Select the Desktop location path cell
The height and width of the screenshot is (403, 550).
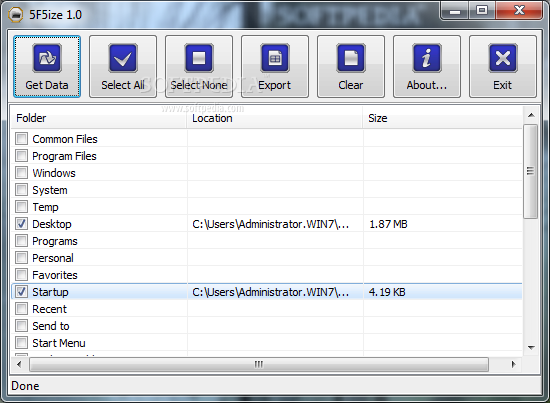click(270, 224)
